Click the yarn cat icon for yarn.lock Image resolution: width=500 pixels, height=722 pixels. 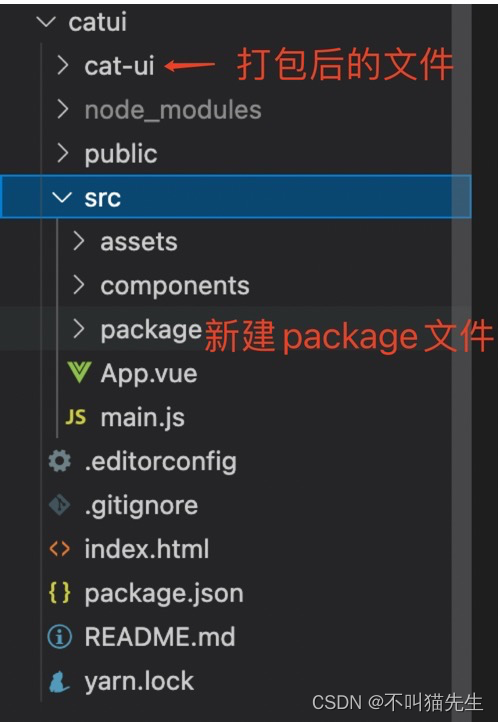coord(60,681)
